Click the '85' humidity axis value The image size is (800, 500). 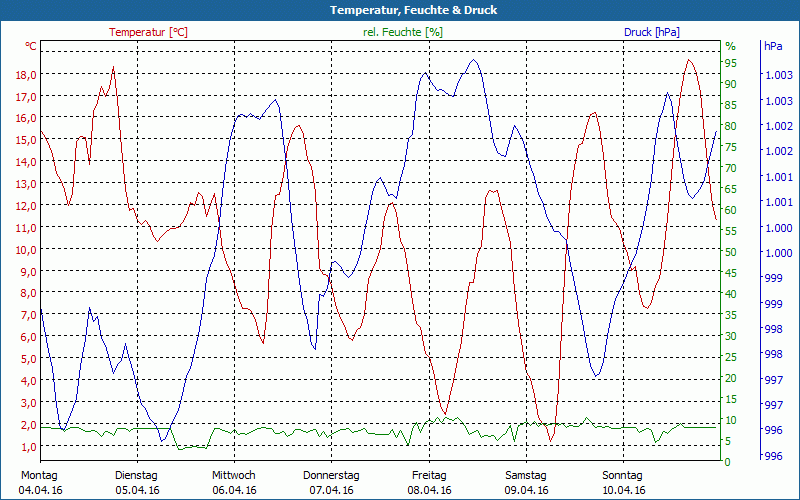tap(731, 105)
